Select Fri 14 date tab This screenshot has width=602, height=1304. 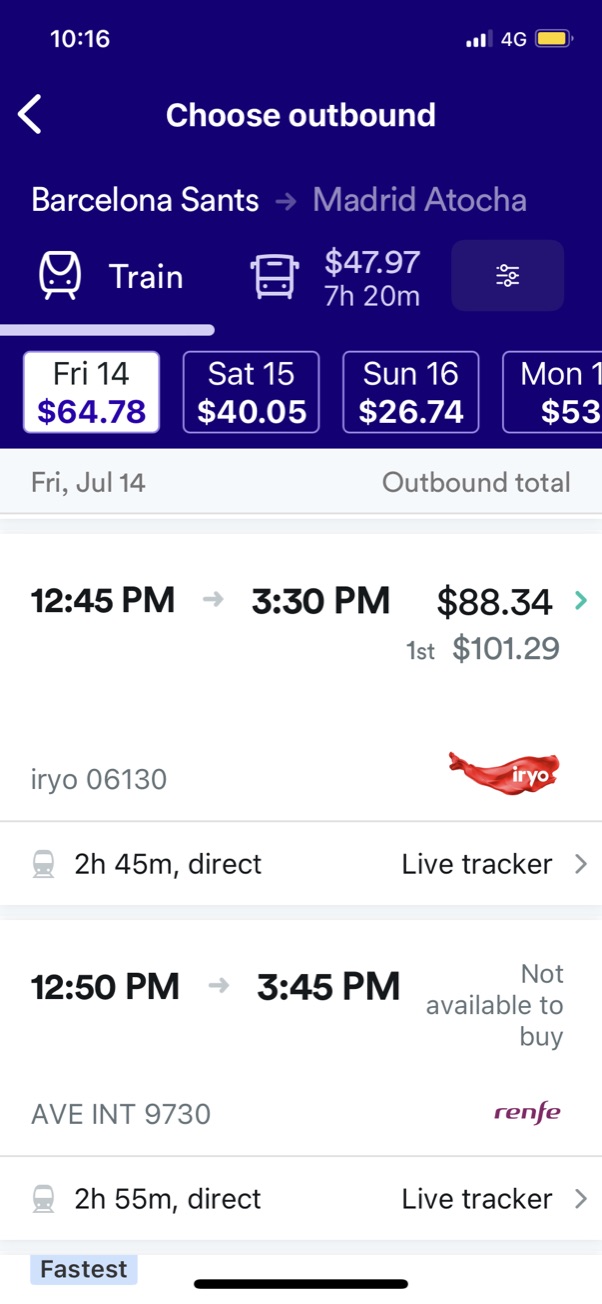(91, 392)
